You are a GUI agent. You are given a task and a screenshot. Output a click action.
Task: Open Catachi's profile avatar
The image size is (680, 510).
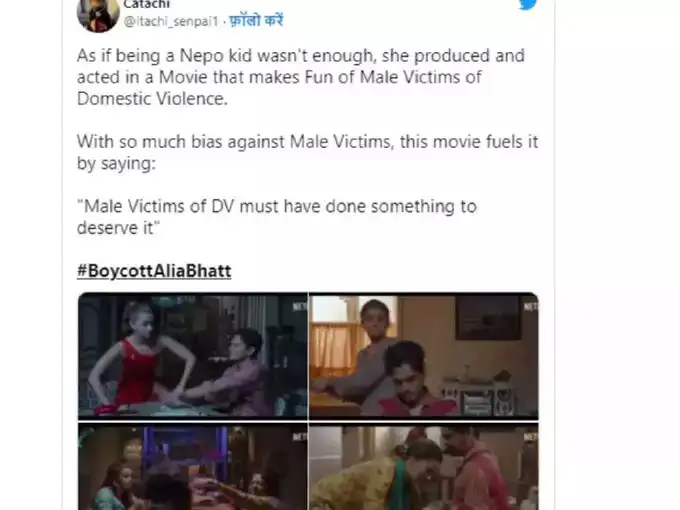[96, 12]
